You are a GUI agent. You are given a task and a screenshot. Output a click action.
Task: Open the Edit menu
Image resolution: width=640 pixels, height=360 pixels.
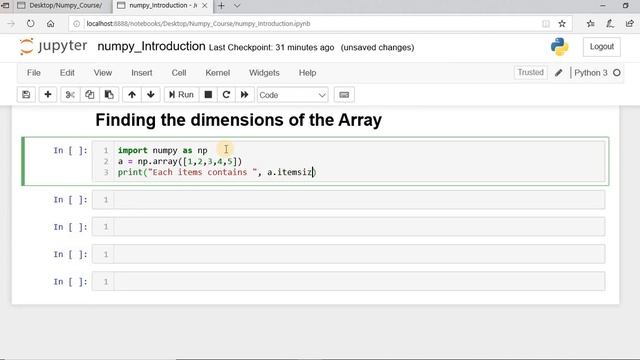click(67, 73)
